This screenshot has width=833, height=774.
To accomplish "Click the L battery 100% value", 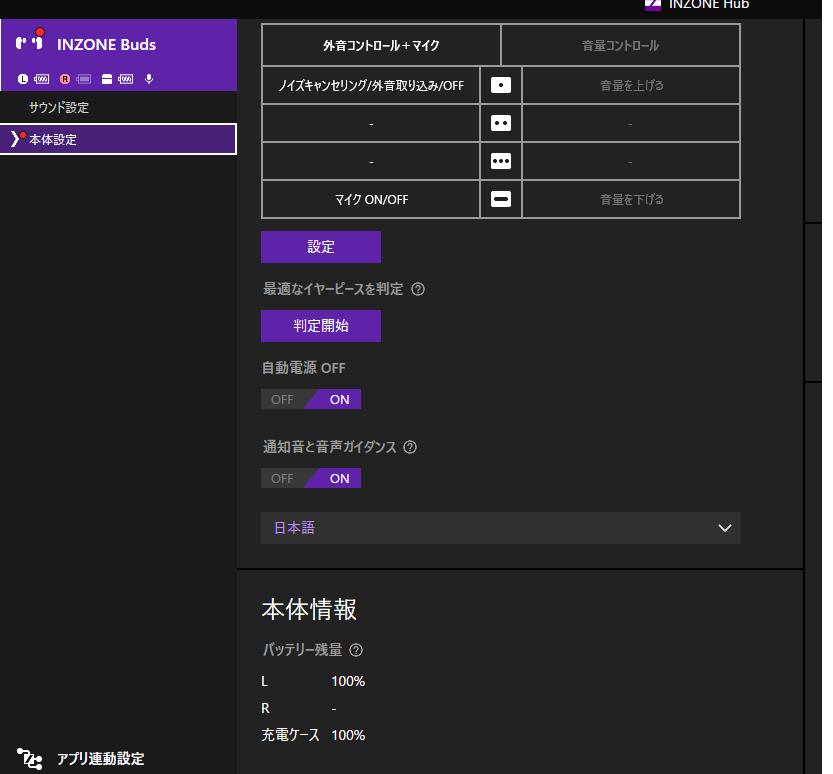I will 348,682.
